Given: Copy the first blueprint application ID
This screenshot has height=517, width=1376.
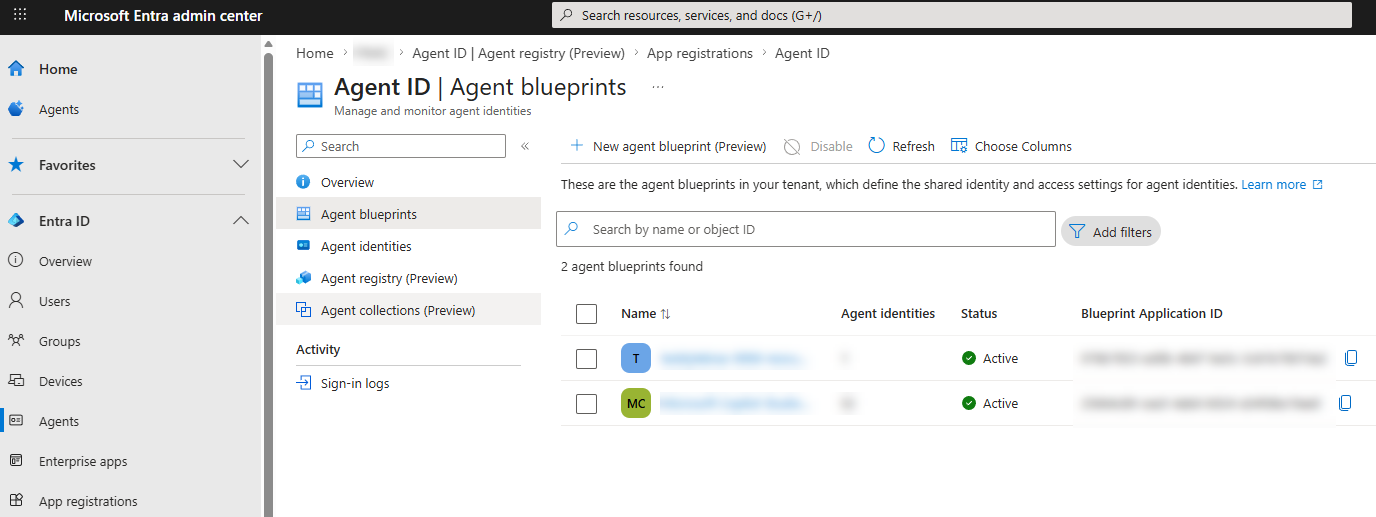Looking at the screenshot, I should 1351,358.
